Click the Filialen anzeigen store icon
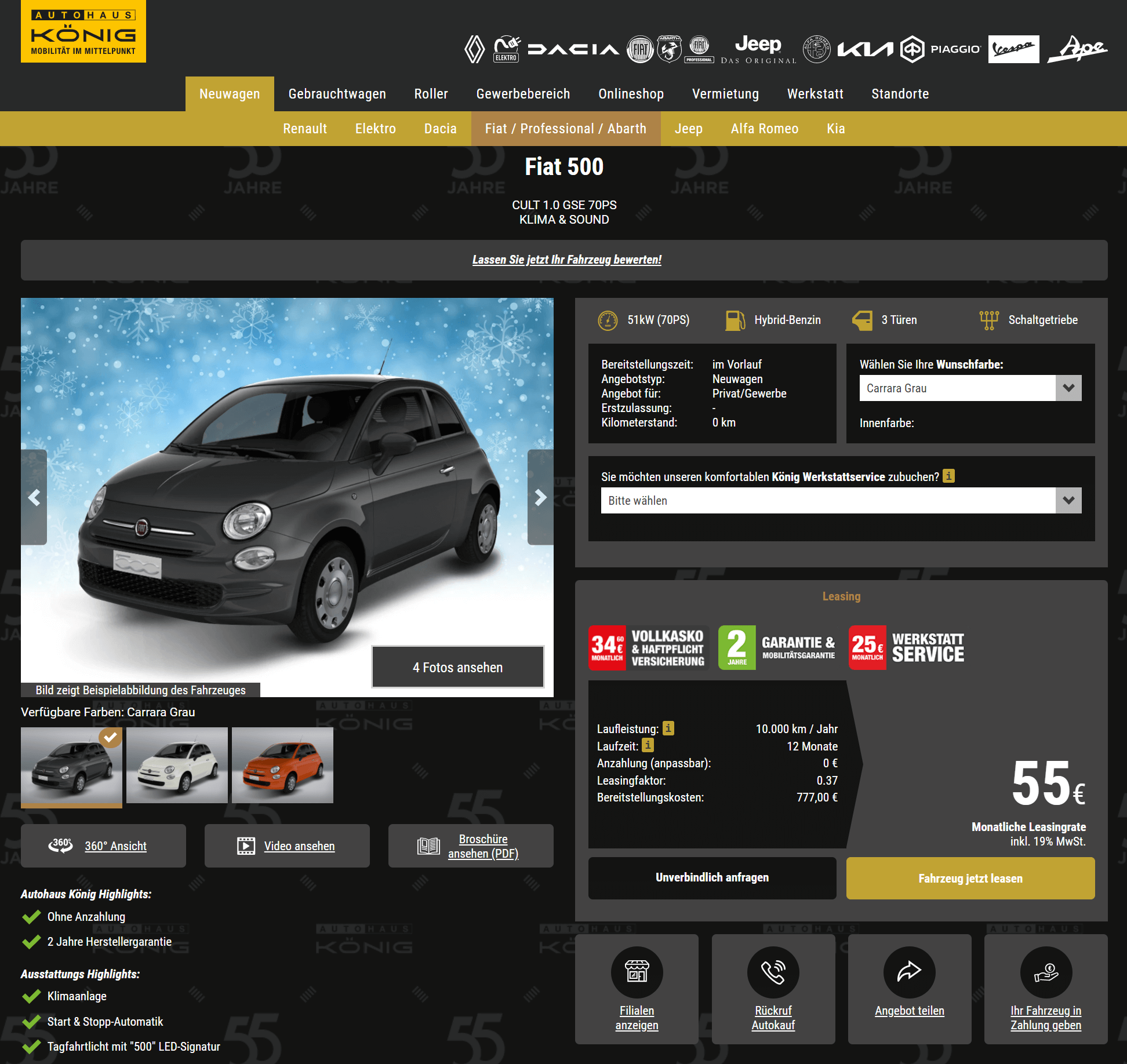 637,972
